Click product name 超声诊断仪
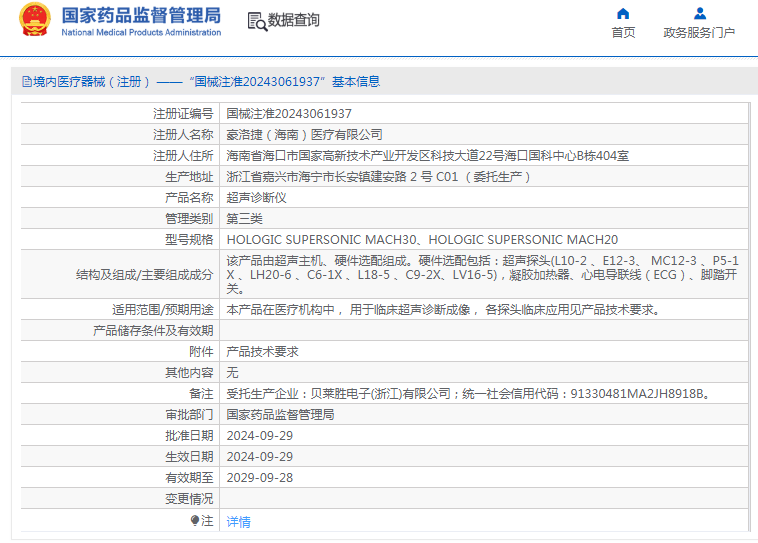This screenshot has width=758, height=543. click(x=256, y=198)
